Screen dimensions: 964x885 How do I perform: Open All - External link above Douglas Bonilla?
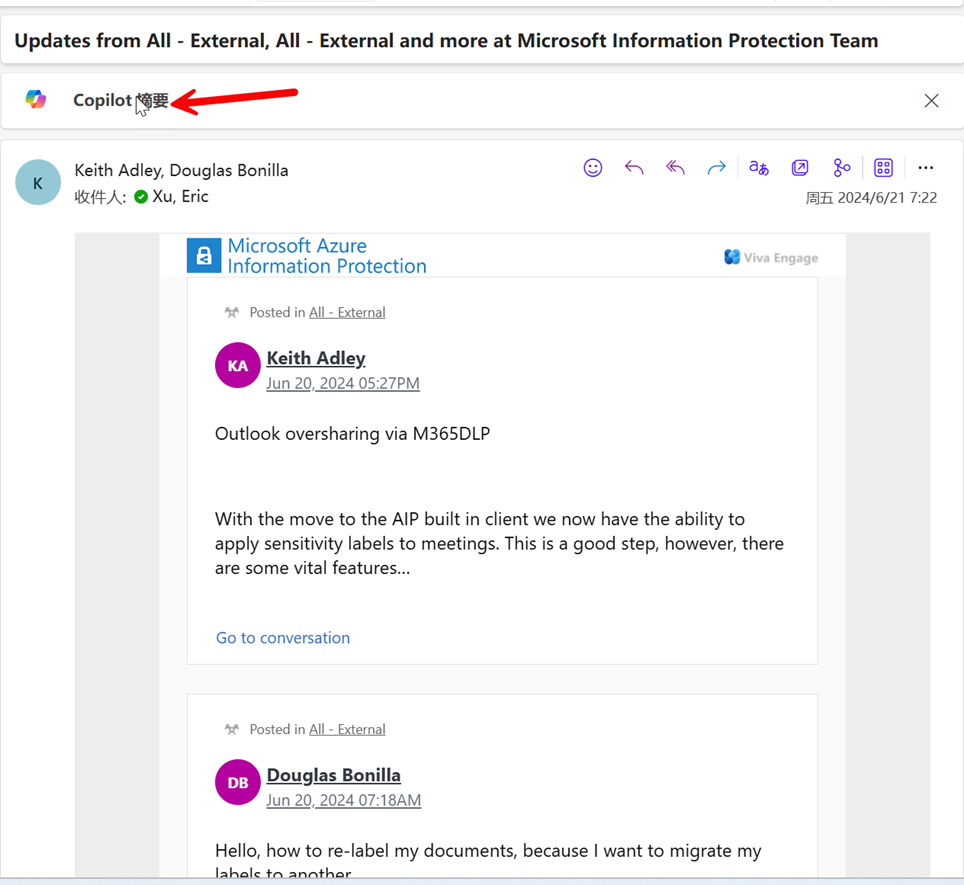(x=347, y=730)
